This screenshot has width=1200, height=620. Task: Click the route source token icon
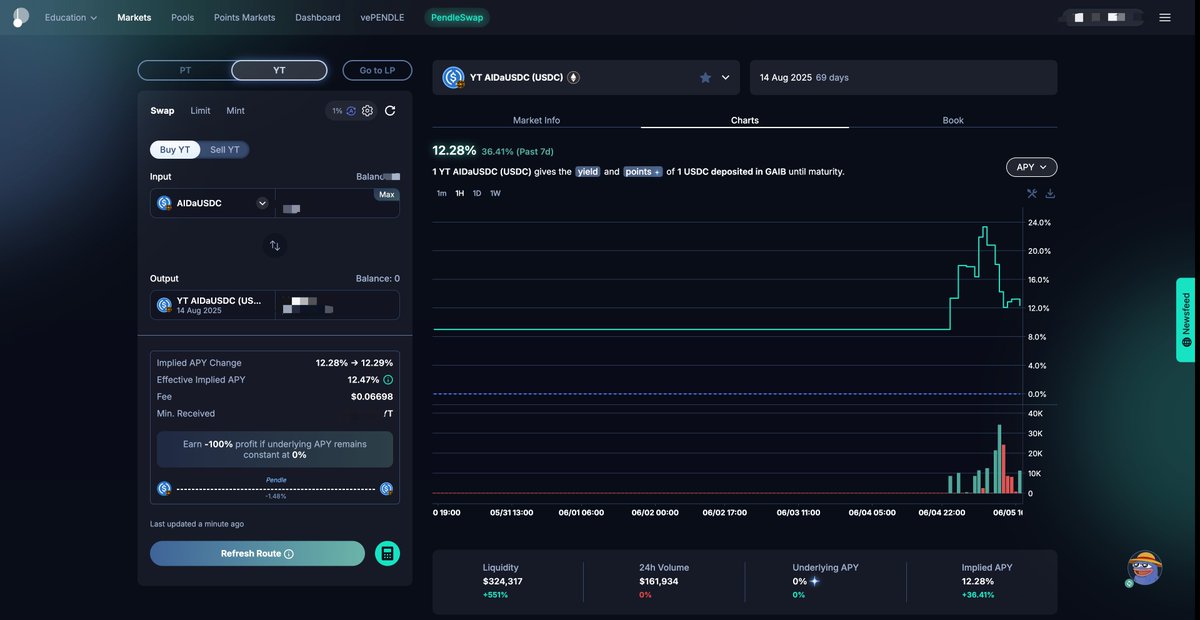(x=164, y=489)
